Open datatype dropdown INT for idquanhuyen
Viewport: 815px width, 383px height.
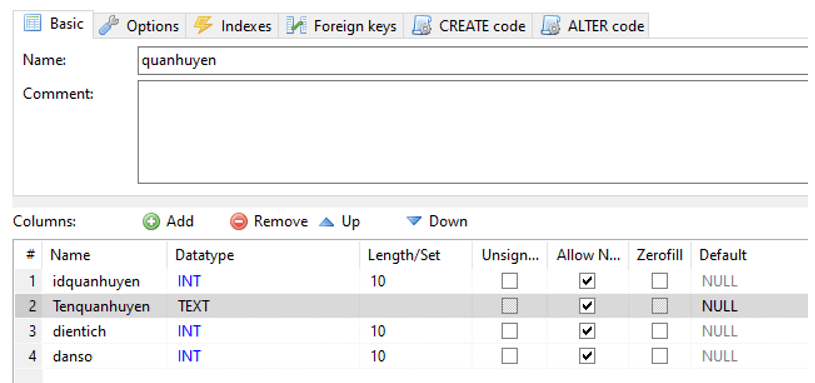tap(189, 281)
